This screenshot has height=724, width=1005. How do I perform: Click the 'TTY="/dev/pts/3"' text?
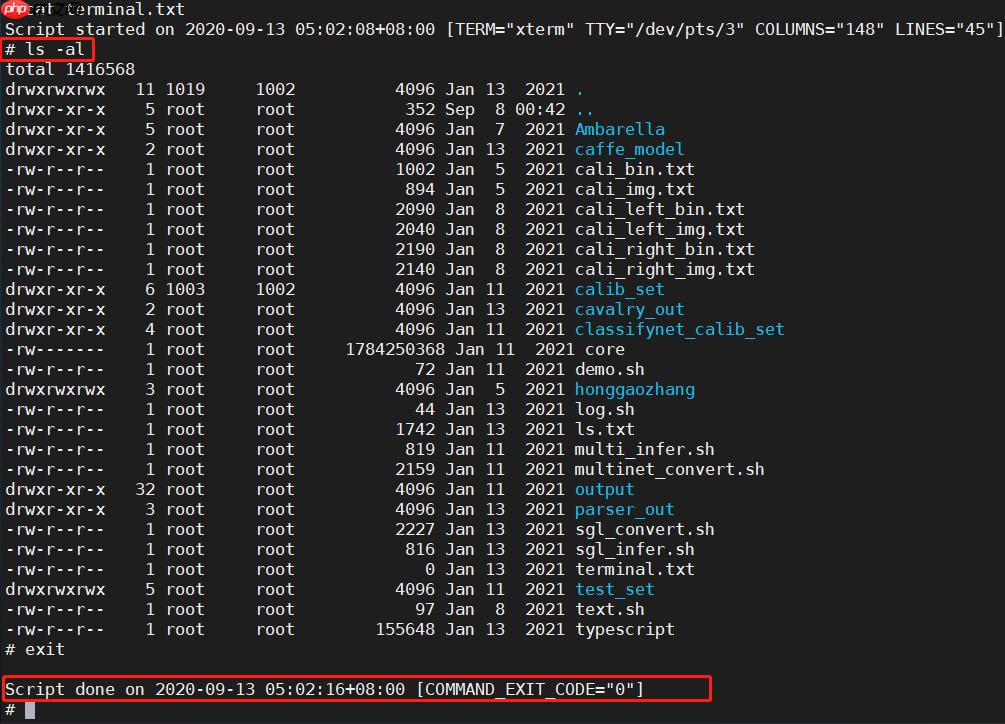pyautogui.click(x=665, y=29)
